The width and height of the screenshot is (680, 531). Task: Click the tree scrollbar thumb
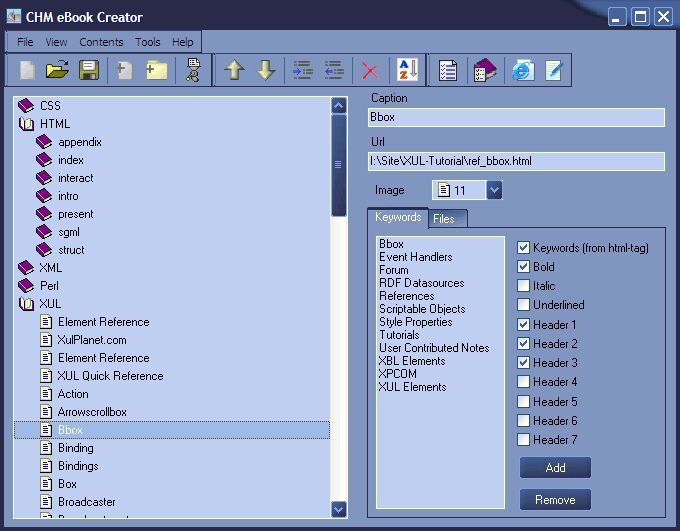pyautogui.click(x=338, y=165)
